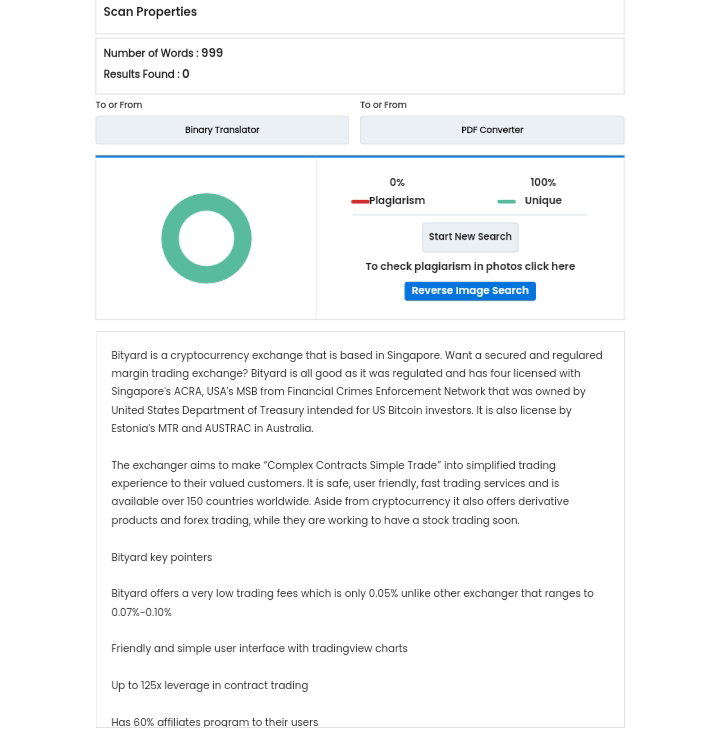Click the 100% unique value
The image size is (720, 733).
[x=543, y=182]
